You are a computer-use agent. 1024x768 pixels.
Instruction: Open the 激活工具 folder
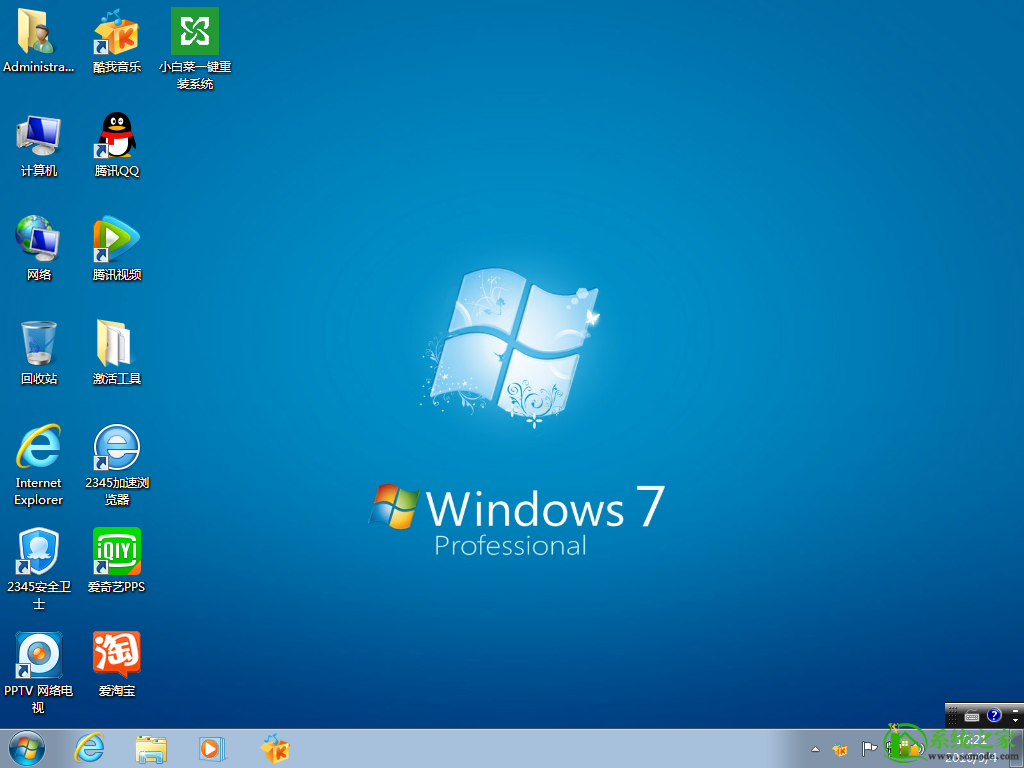pyautogui.click(x=116, y=345)
